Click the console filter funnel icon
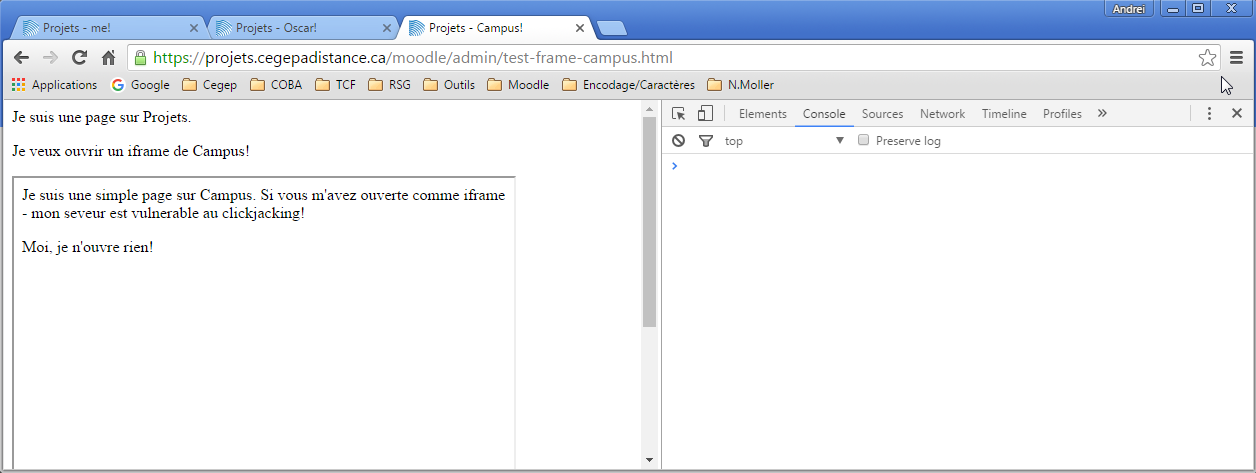The height and width of the screenshot is (473, 1256). 705,141
